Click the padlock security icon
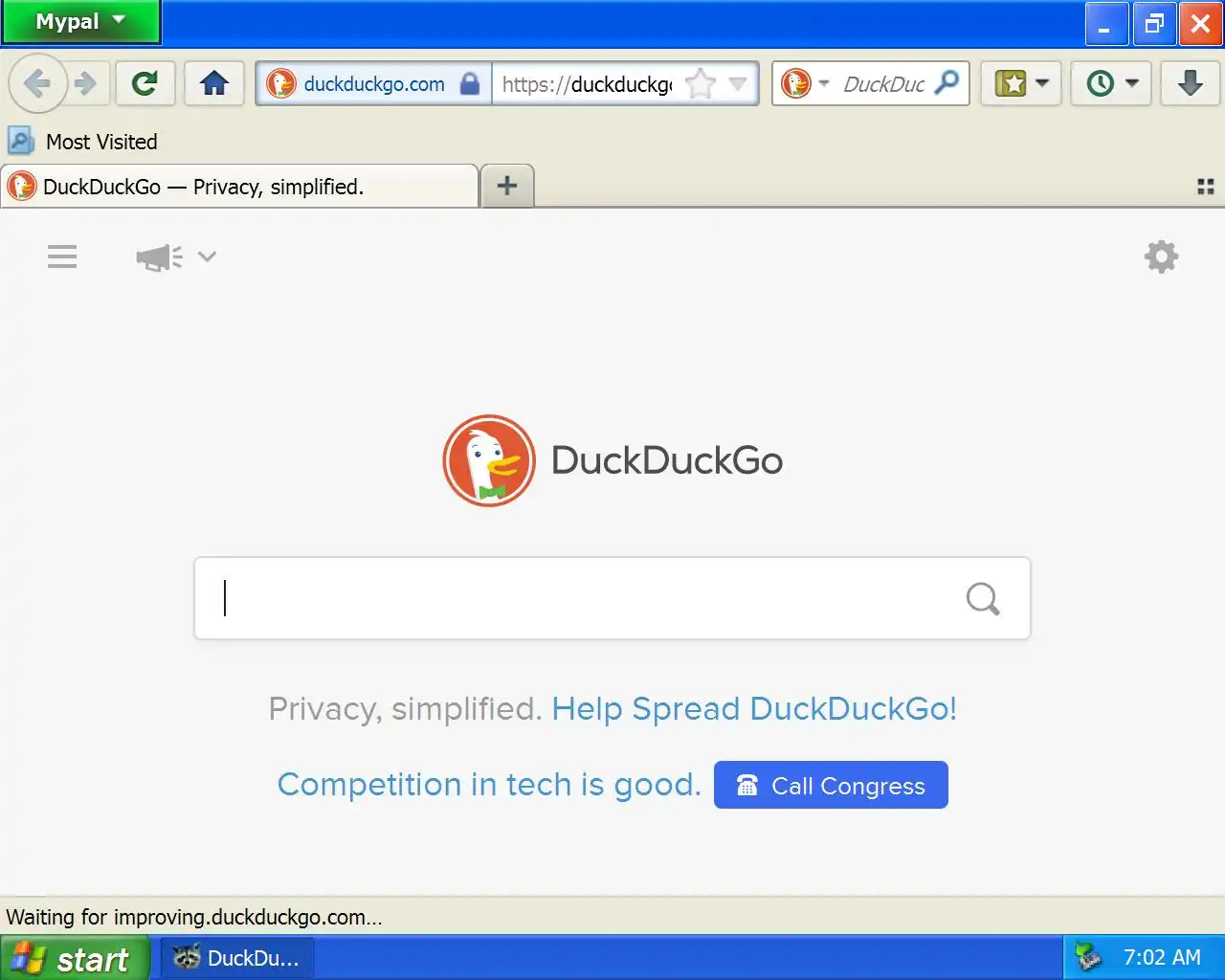This screenshot has width=1225, height=980. tap(470, 84)
